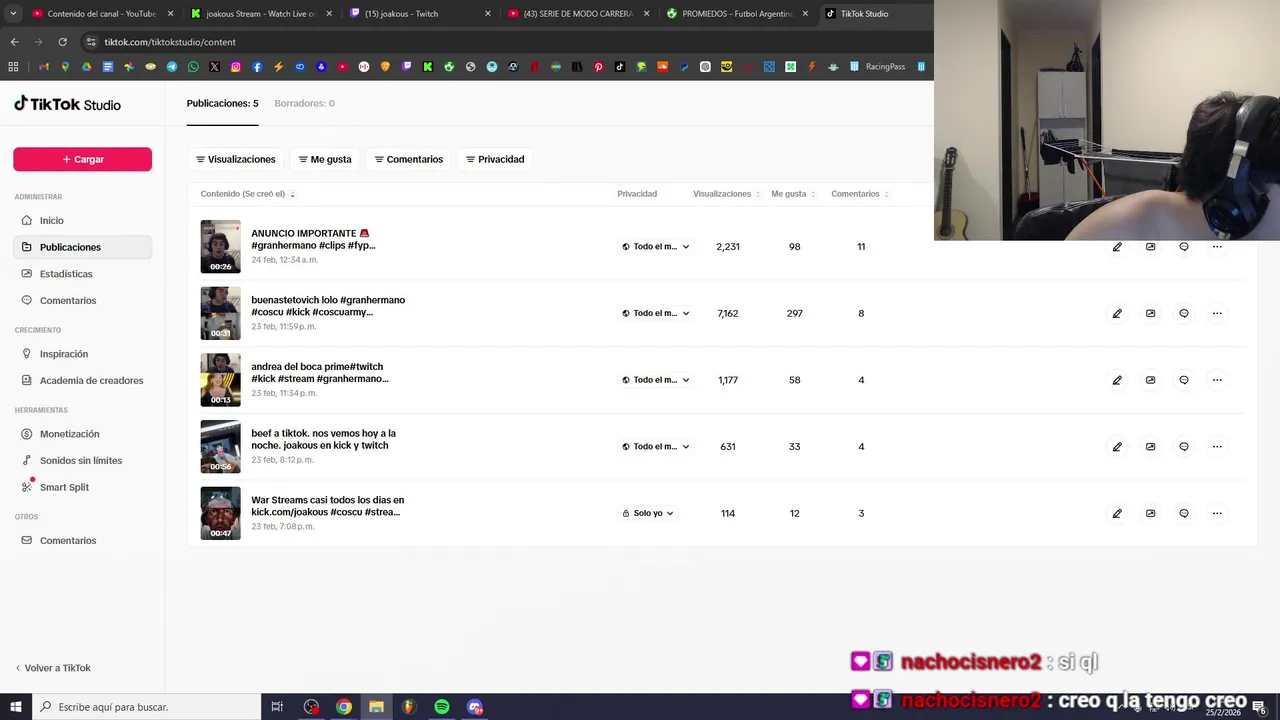The image size is (1280, 720).
Task: Open privacy dropdown for andrea del boca post
Action: [x=656, y=380]
